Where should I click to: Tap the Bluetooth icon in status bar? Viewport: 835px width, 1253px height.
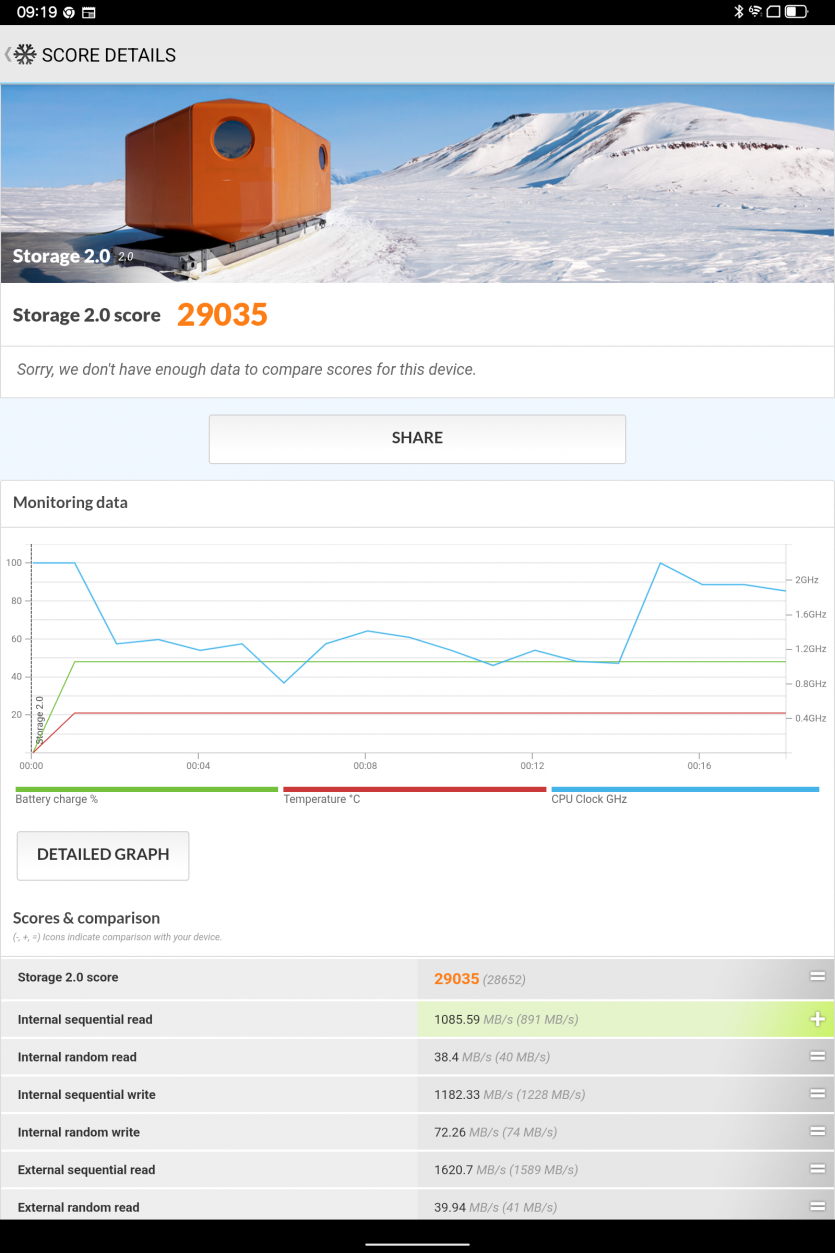pyautogui.click(x=739, y=12)
